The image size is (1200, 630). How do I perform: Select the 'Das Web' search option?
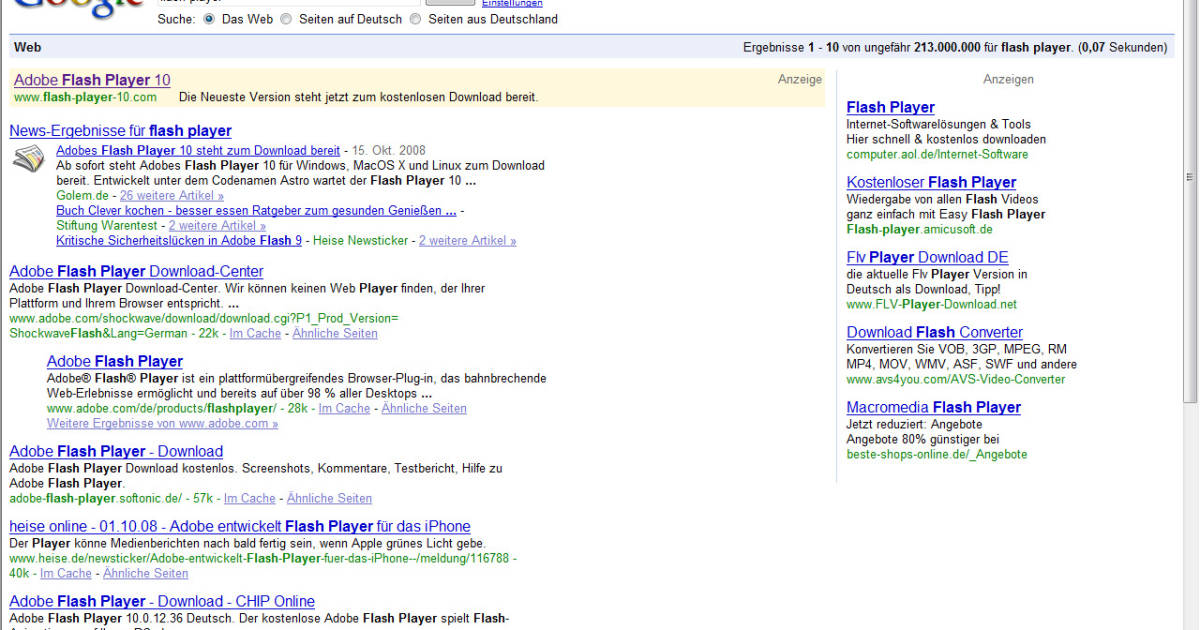209,19
